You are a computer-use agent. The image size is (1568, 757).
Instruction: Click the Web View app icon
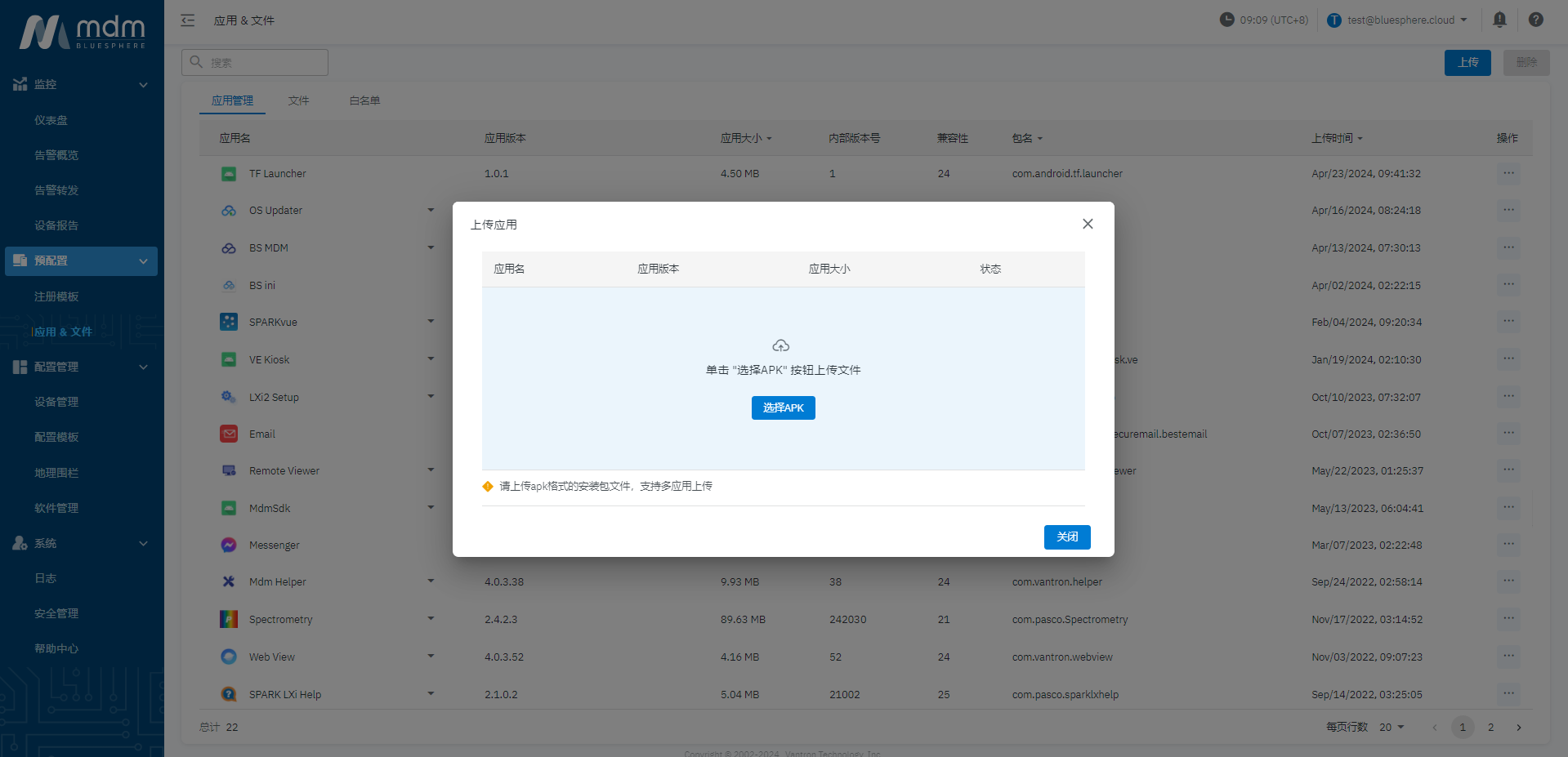tap(228, 657)
